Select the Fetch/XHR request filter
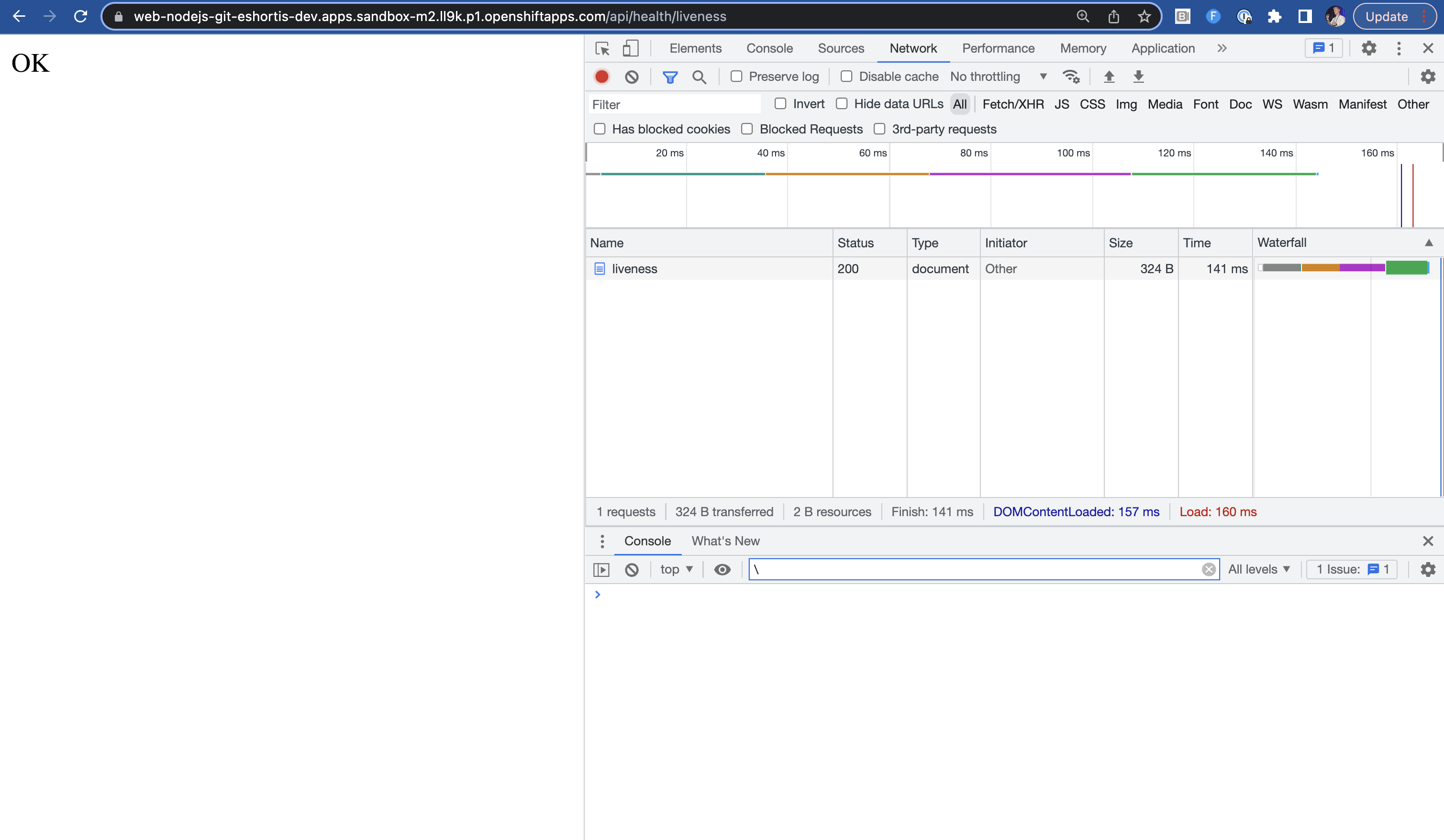This screenshot has height=840, width=1444. (1012, 104)
